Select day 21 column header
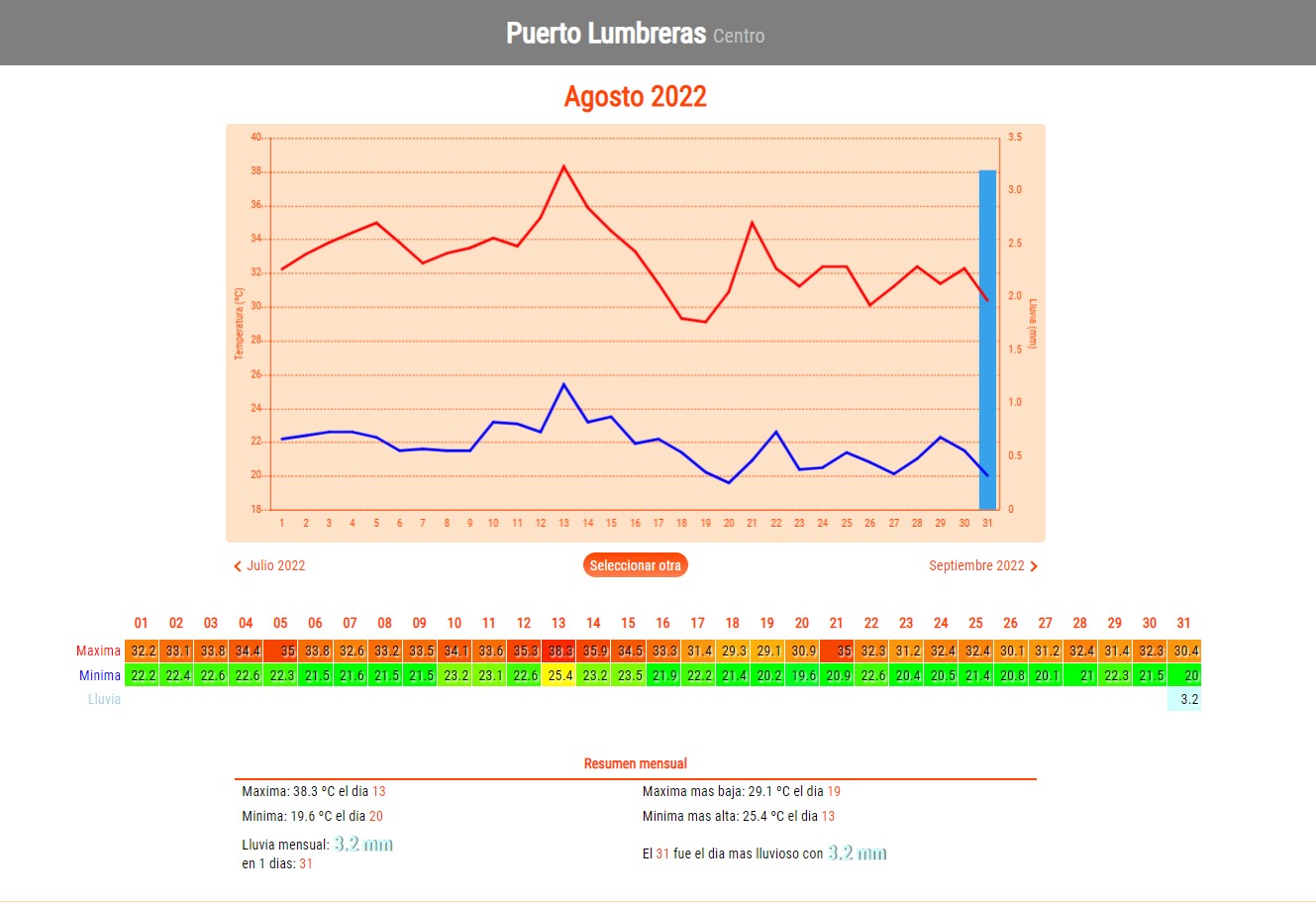 (837, 623)
